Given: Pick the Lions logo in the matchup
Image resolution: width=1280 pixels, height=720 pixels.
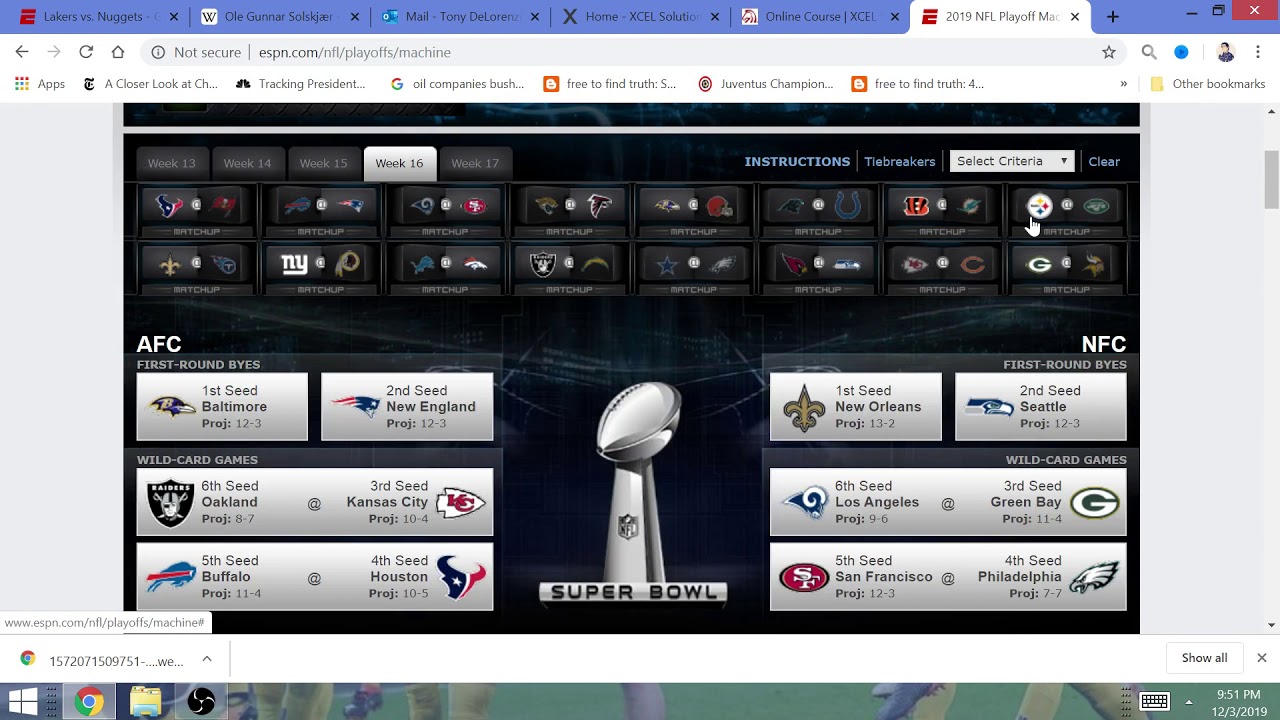Looking at the screenshot, I should [421, 264].
